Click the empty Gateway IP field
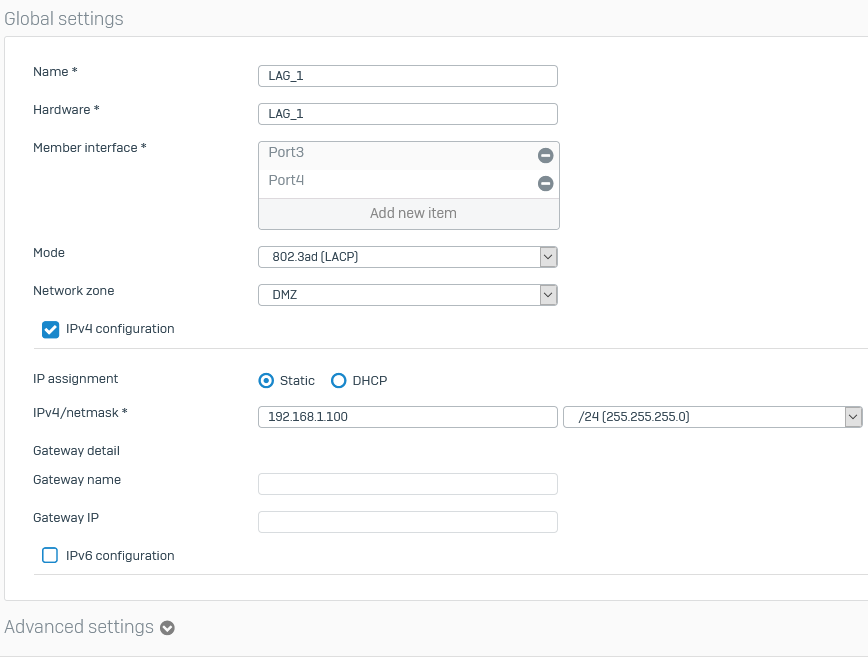 407,521
